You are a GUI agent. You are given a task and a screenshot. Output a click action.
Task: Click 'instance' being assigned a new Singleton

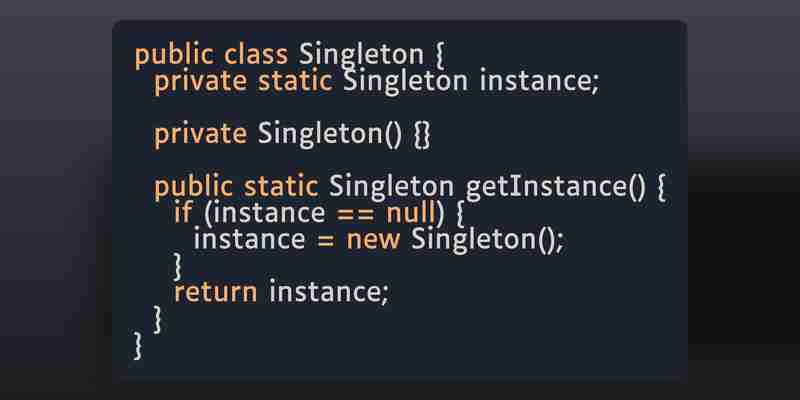pyautogui.click(x=249, y=239)
